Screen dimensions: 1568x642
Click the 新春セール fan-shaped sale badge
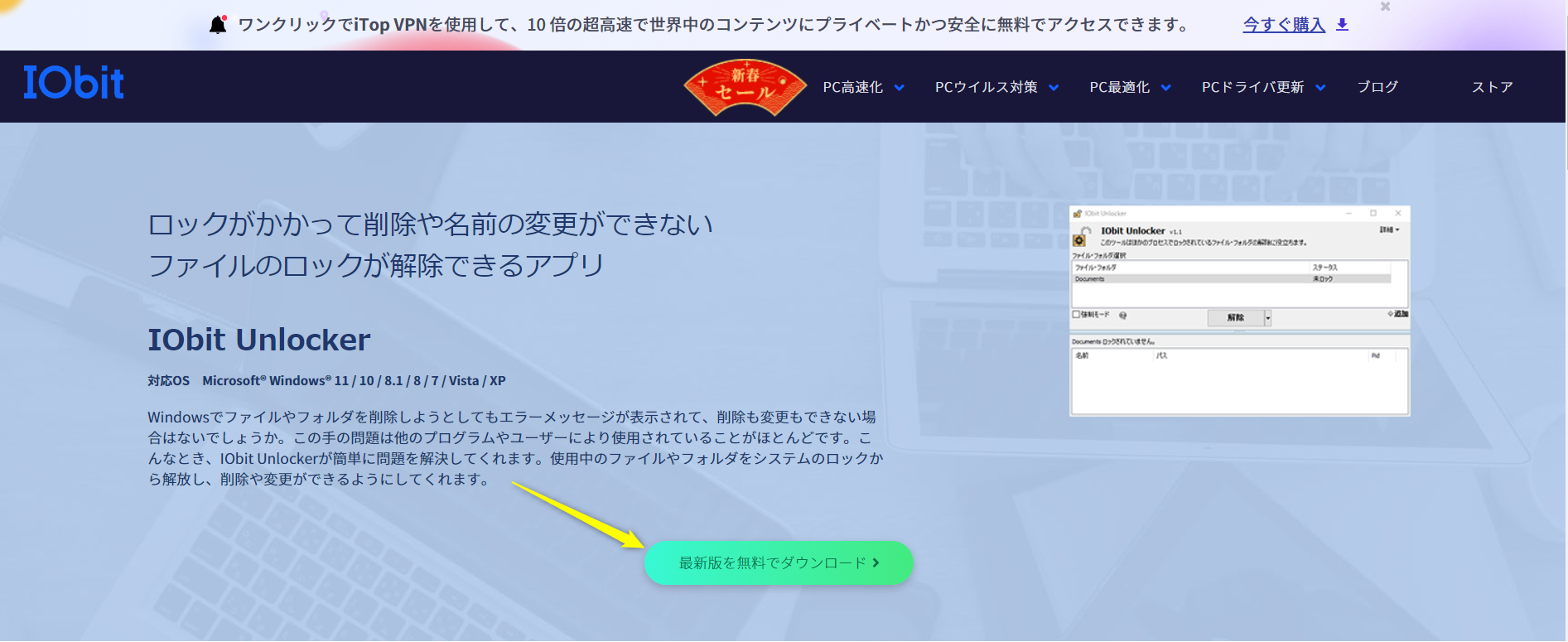745,87
